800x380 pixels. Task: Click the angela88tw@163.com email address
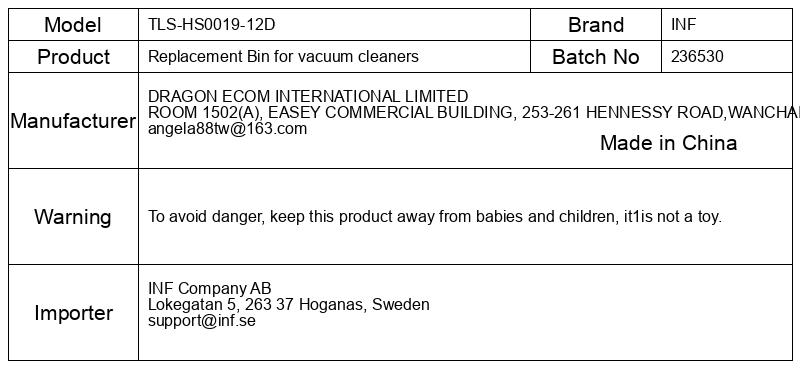tap(228, 129)
